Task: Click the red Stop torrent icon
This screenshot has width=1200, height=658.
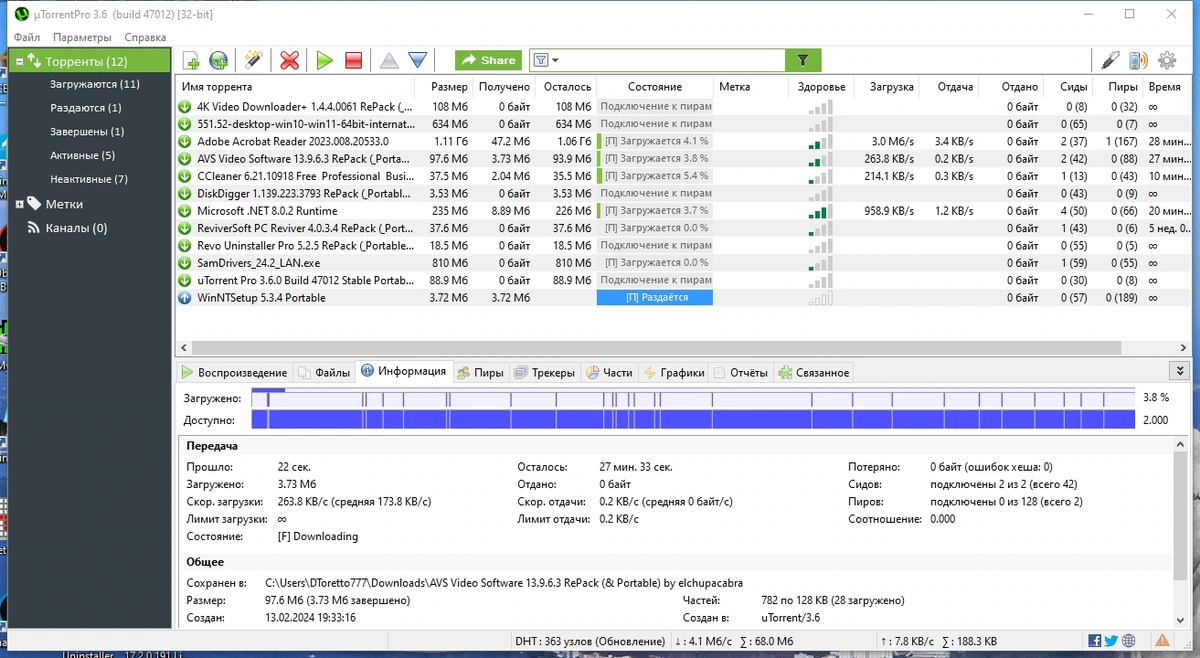Action: 353,61
